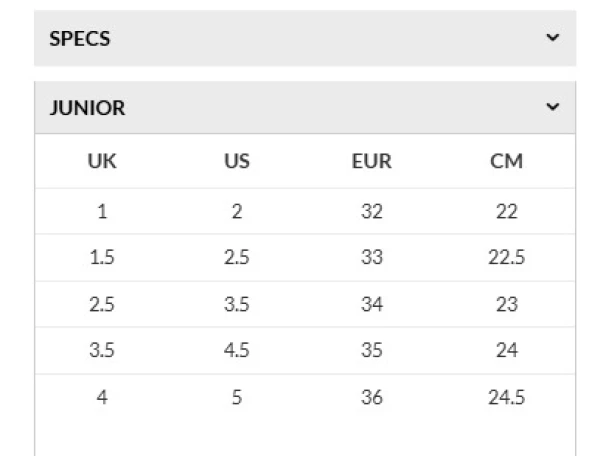Screen dimensions: 600x456
Task: Choose EUR size 36 cell
Action: tap(371, 397)
